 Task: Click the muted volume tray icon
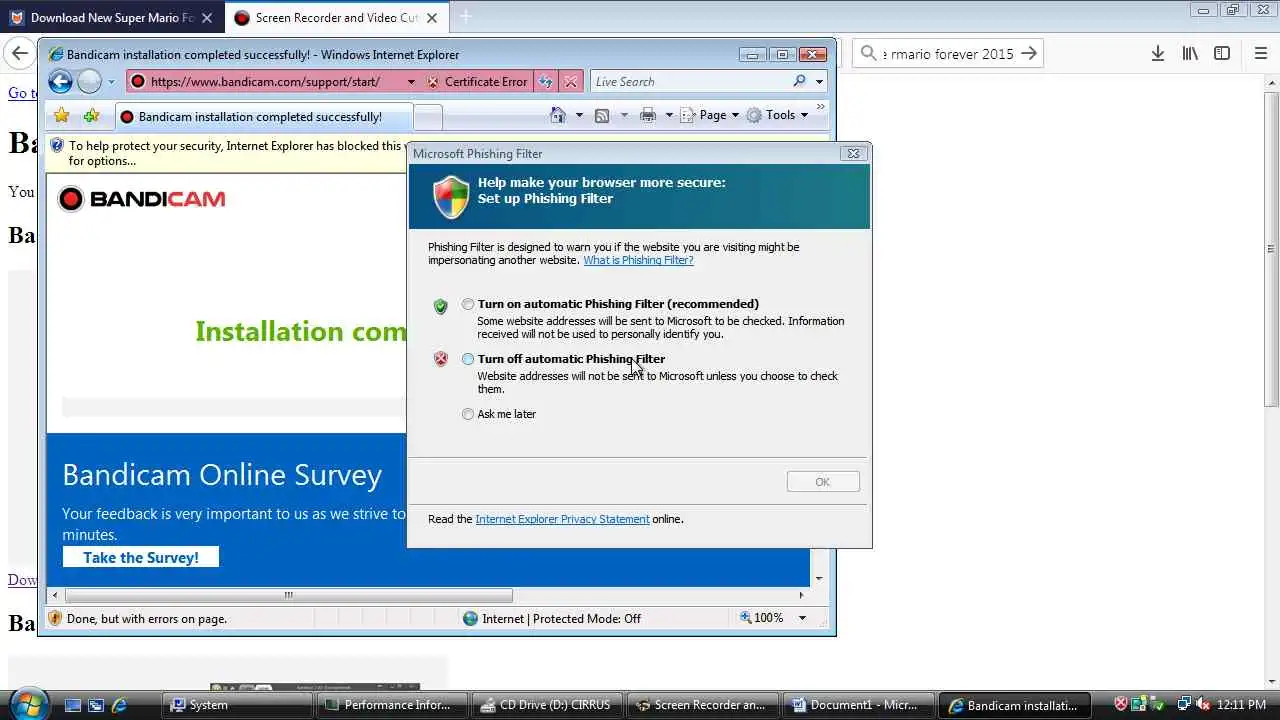(x=1203, y=704)
